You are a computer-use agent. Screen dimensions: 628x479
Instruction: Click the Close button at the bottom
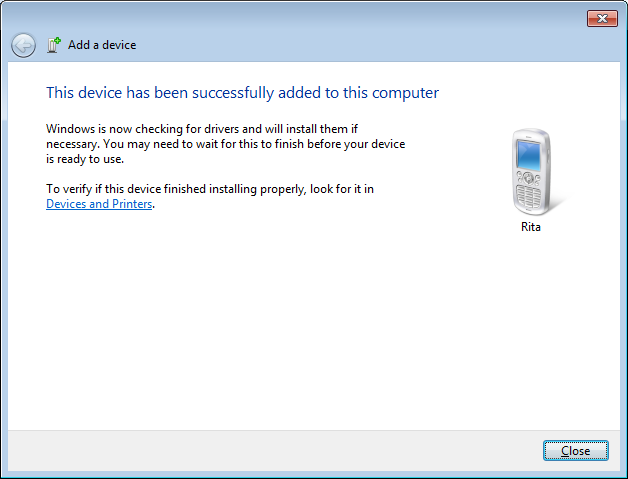click(576, 451)
